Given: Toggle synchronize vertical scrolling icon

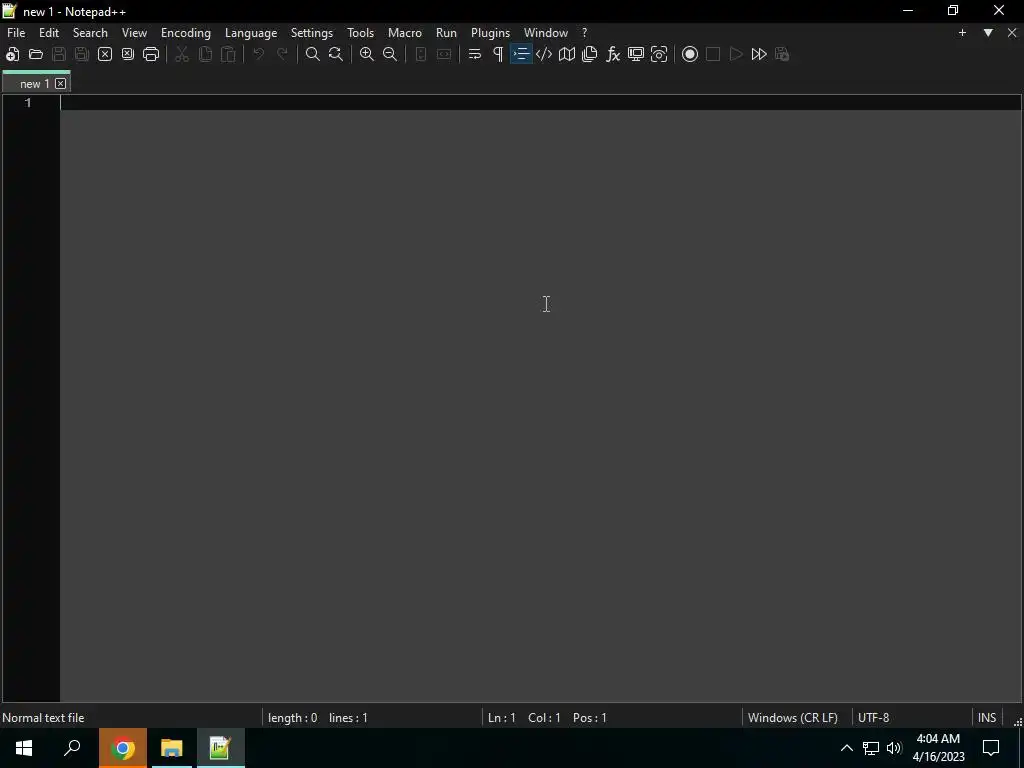Looking at the screenshot, I should coord(421,54).
